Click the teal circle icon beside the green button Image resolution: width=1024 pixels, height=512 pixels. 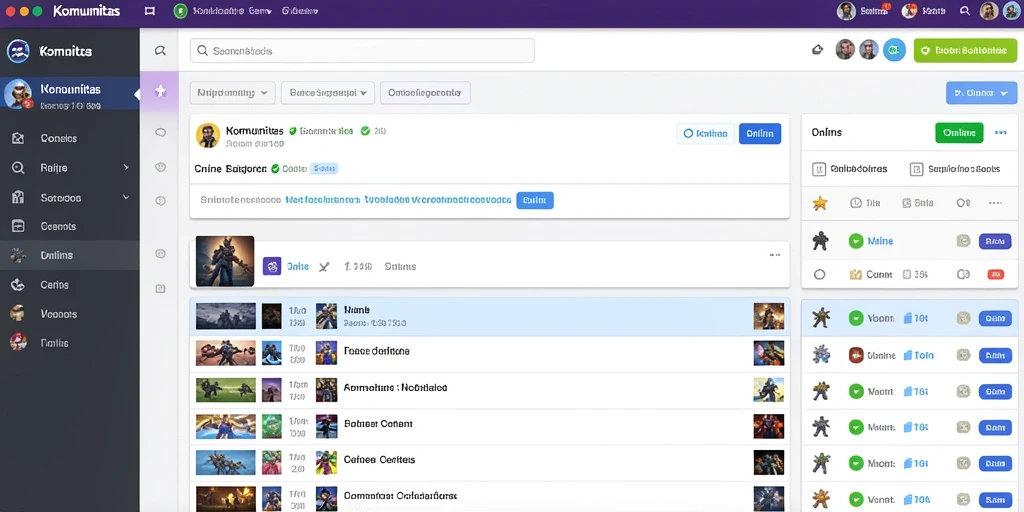coord(894,50)
